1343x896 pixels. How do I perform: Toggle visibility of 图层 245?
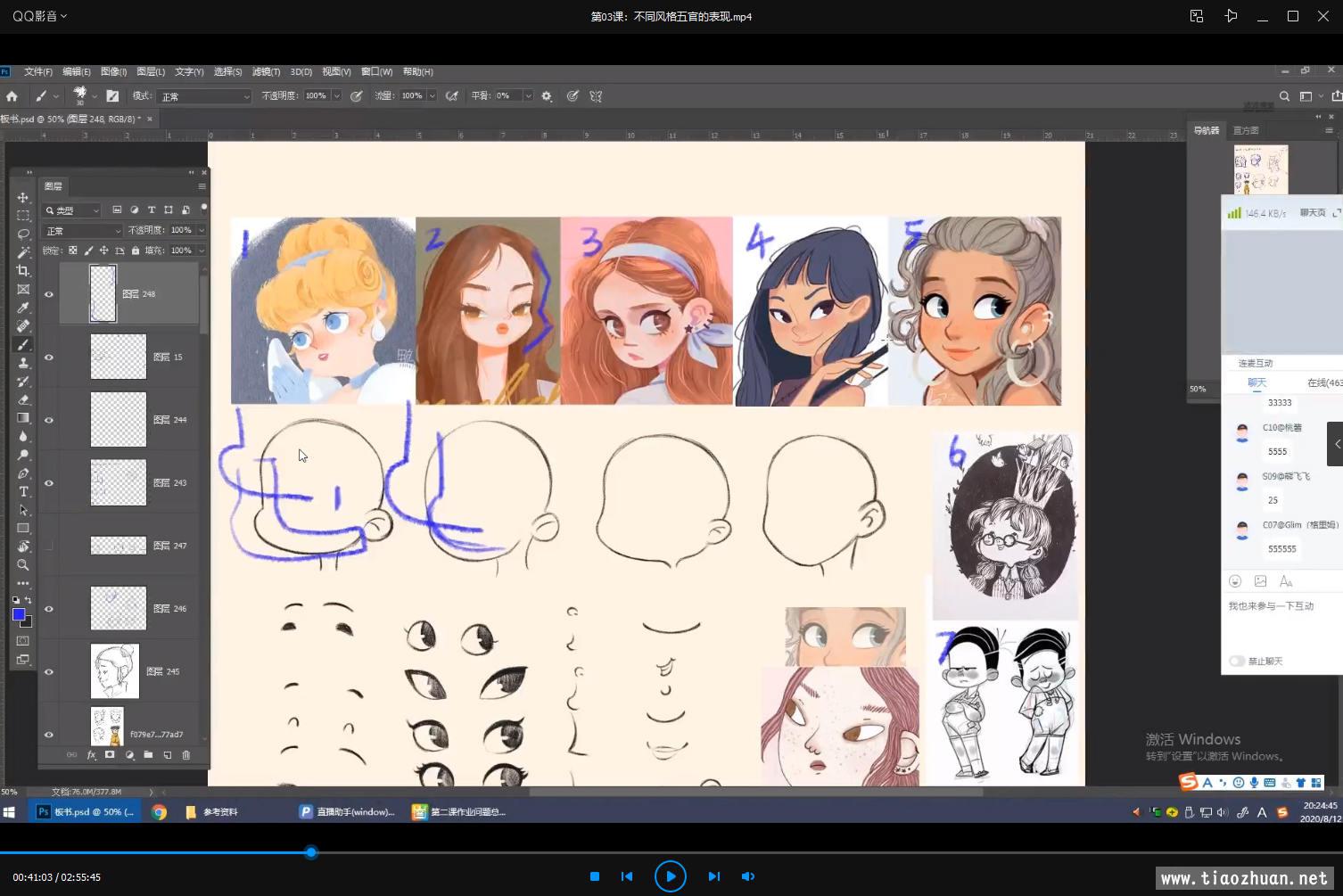[49, 672]
